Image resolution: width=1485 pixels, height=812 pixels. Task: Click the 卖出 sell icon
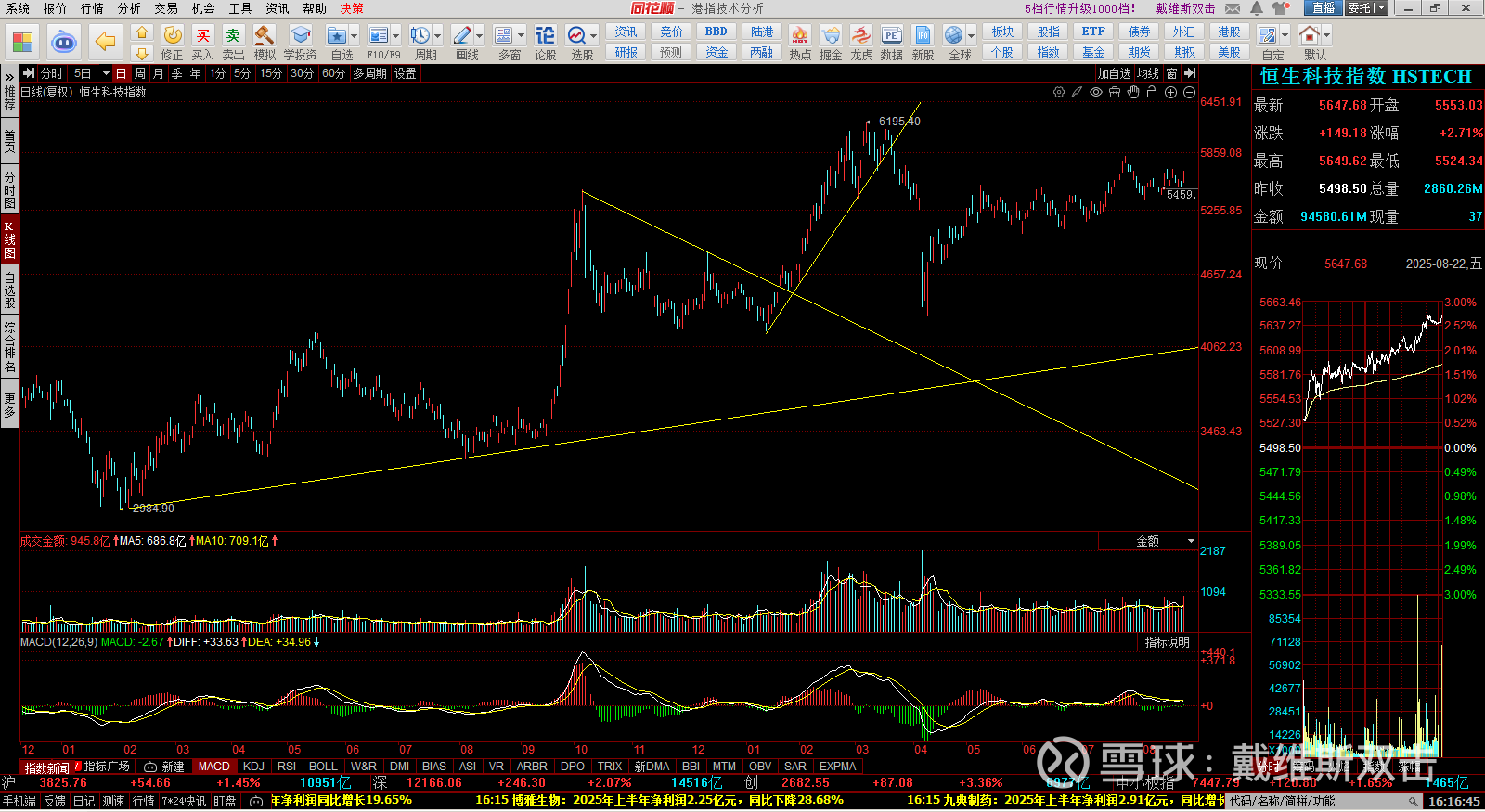(x=233, y=35)
